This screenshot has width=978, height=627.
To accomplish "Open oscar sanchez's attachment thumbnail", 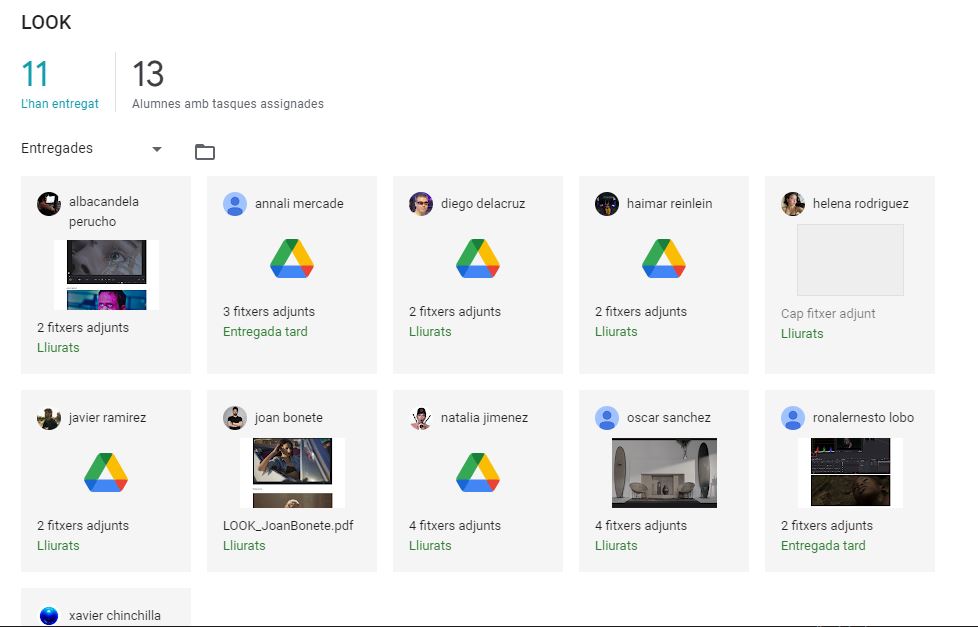I will point(664,472).
